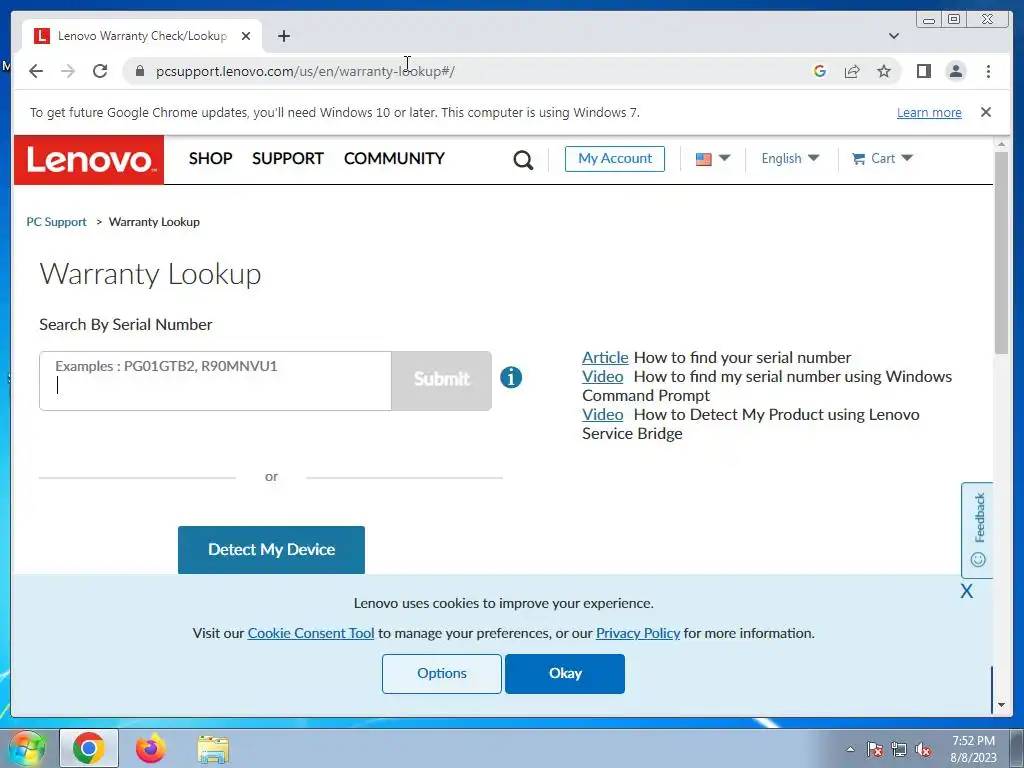1024x768 pixels.
Task: Open the Privacy Policy link
Action: (x=638, y=633)
